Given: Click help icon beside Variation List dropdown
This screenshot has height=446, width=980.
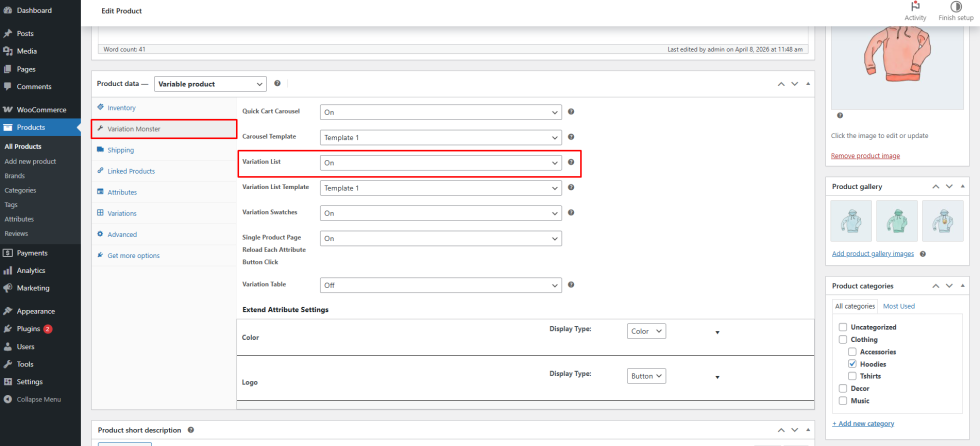Looking at the screenshot, I should point(571,162).
